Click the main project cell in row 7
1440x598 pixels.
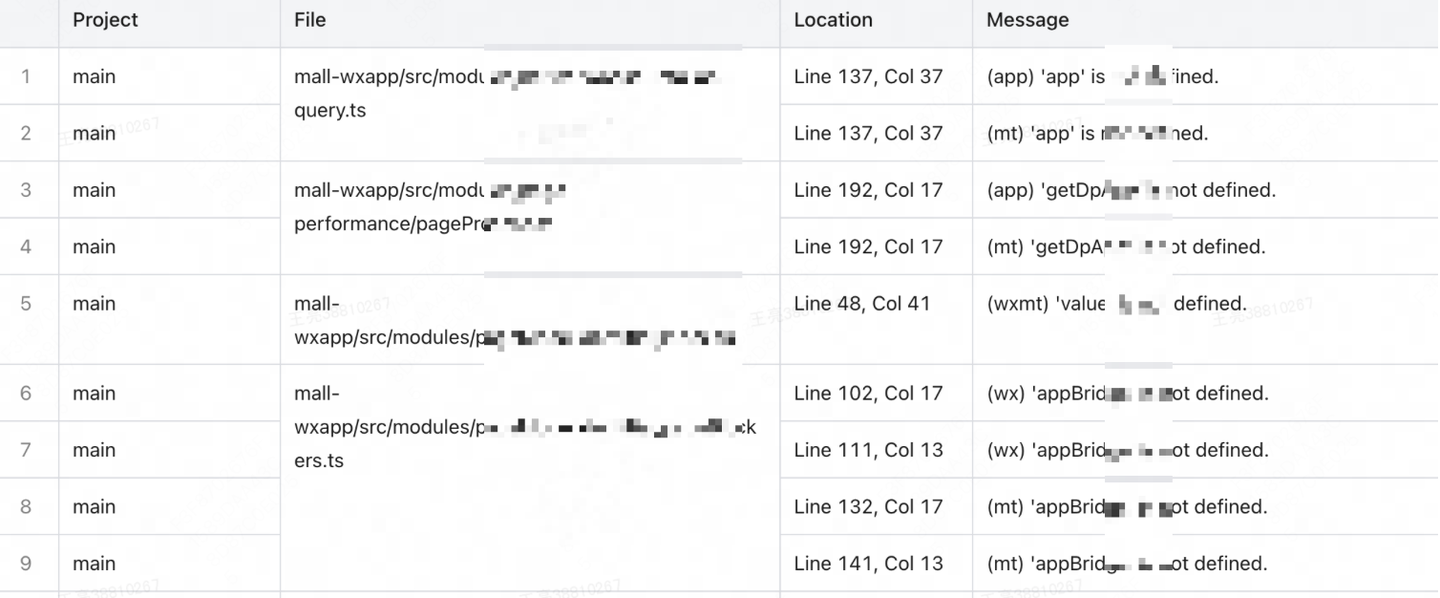pos(94,451)
